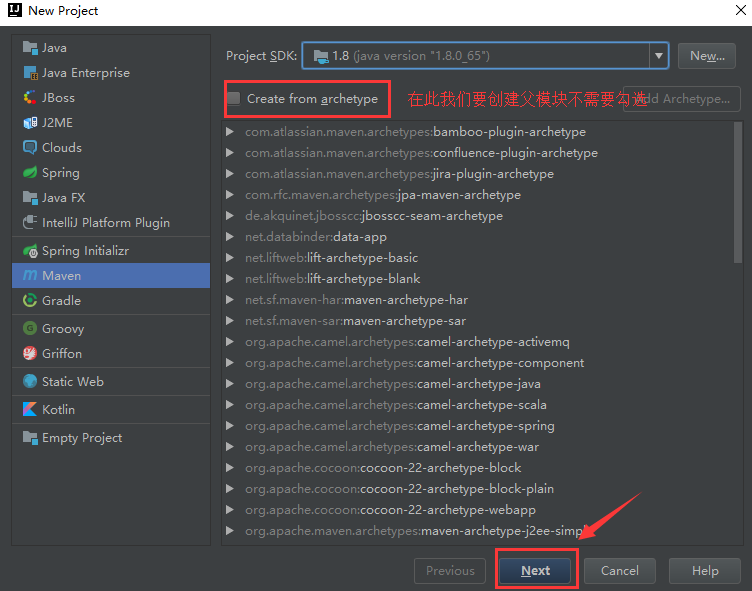Click the Previous button

tap(450, 571)
